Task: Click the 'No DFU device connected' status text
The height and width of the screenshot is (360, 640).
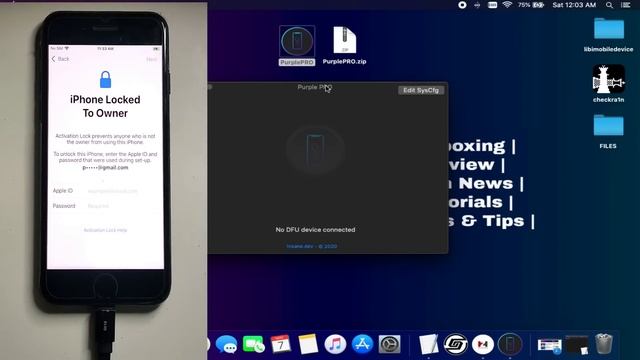Action: (315, 230)
